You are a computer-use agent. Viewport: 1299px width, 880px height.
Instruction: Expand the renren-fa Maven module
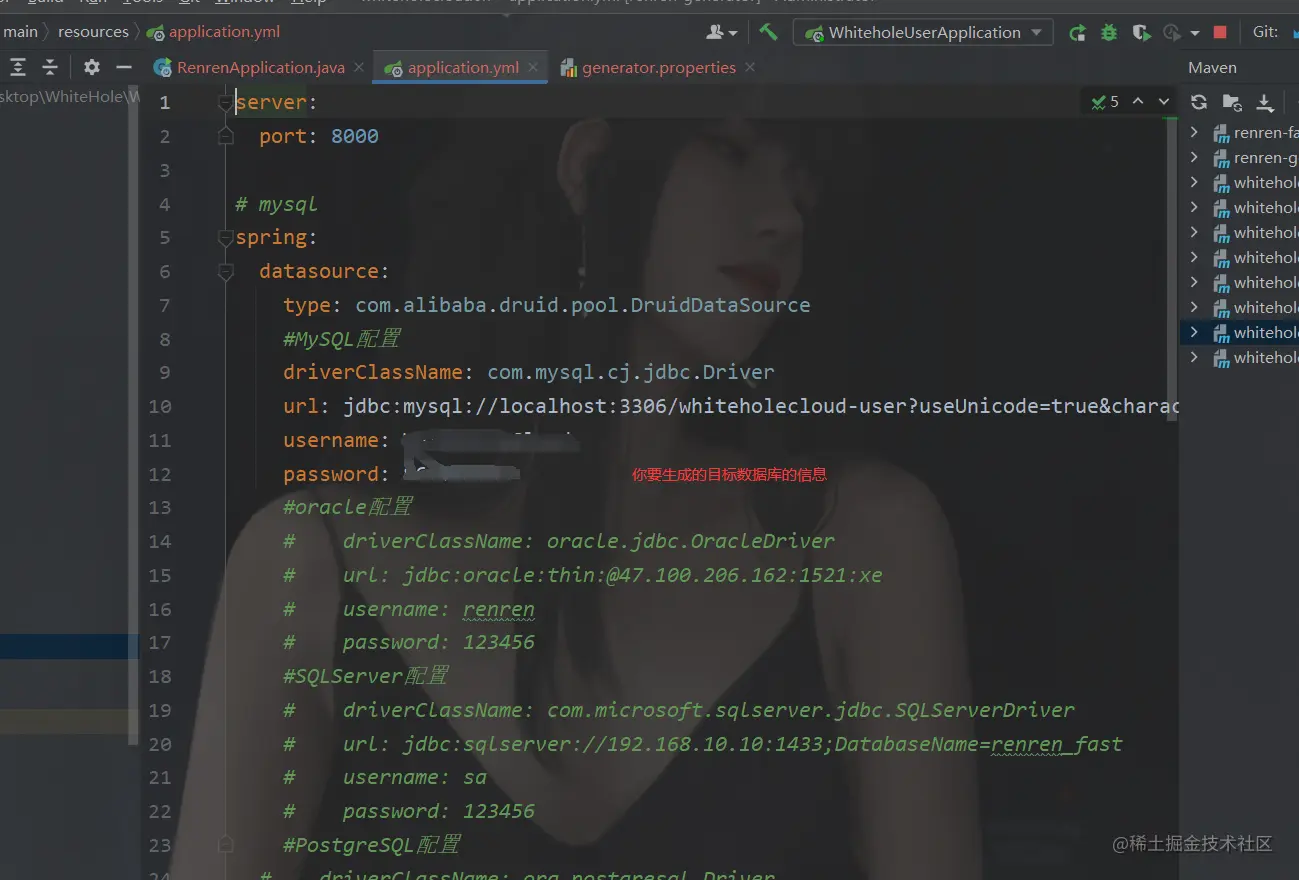(1193, 132)
